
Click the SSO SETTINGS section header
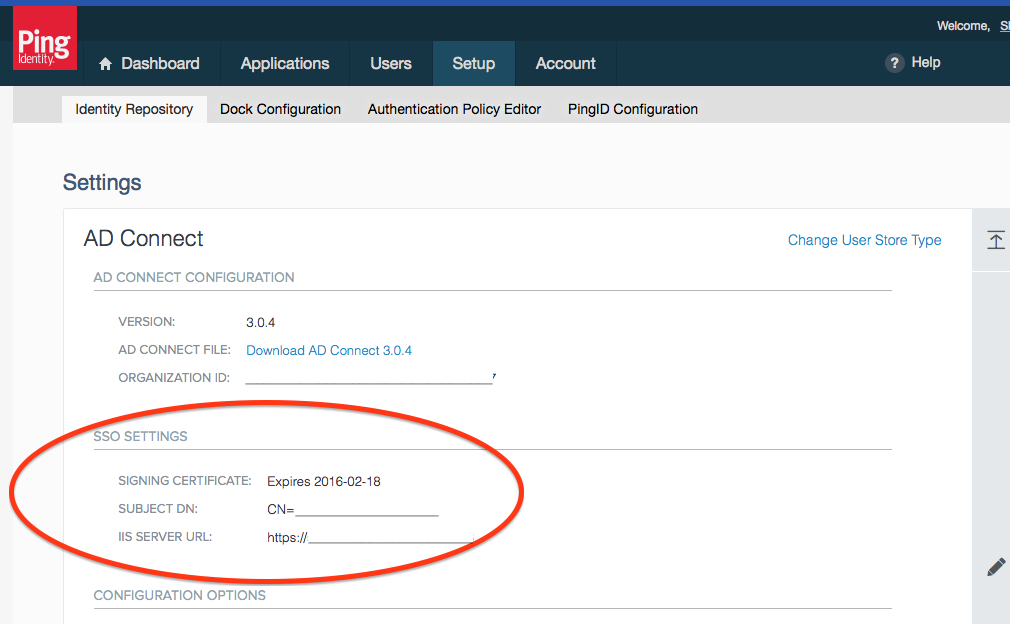point(140,437)
